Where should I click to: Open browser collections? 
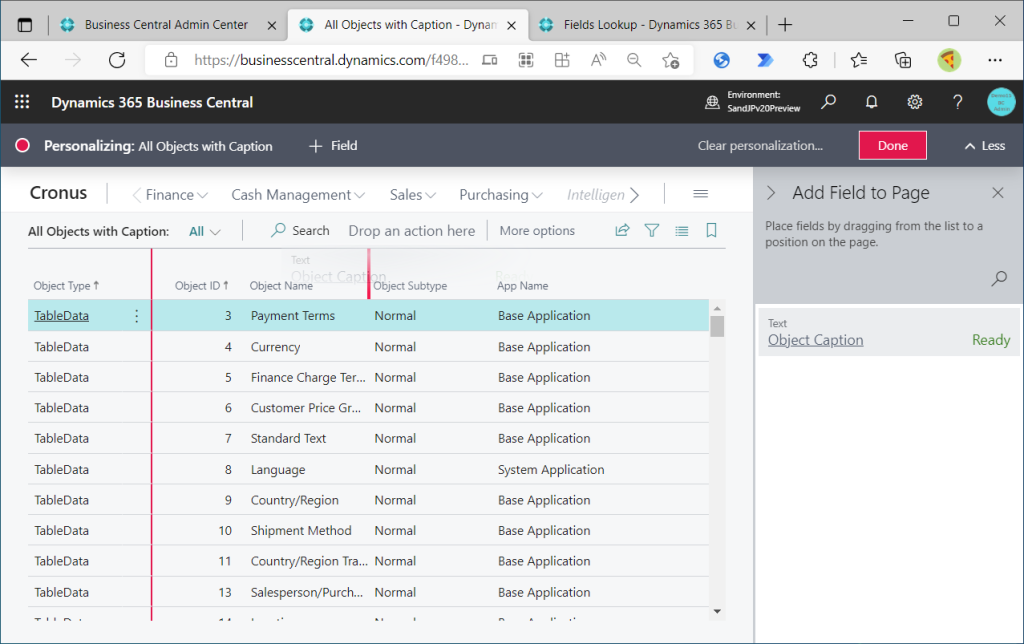pos(903,60)
